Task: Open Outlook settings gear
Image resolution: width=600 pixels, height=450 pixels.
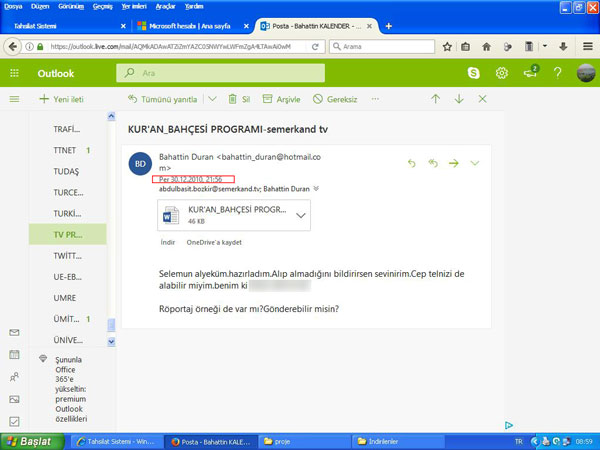Action: (x=502, y=73)
